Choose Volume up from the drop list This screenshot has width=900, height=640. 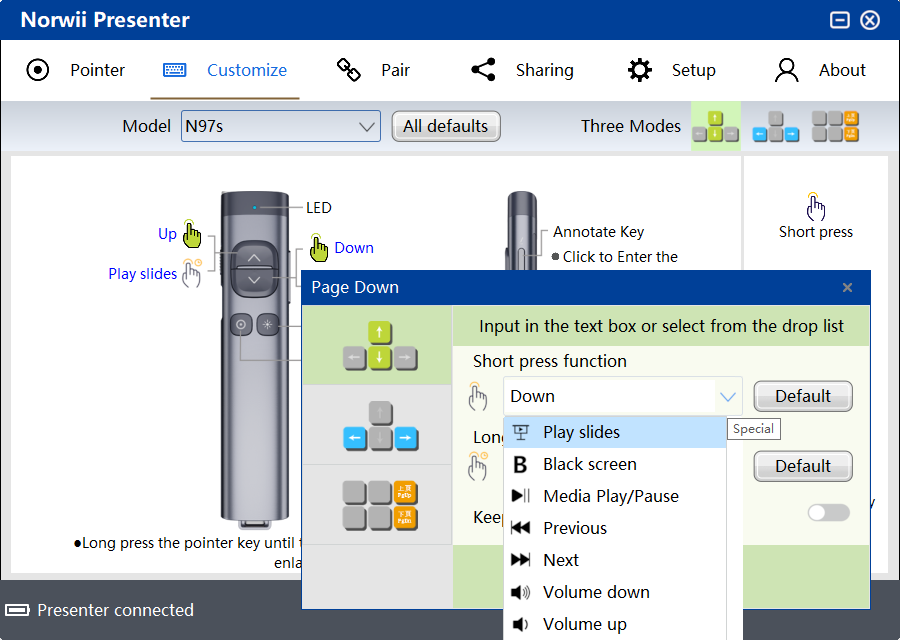coord(615,624)
